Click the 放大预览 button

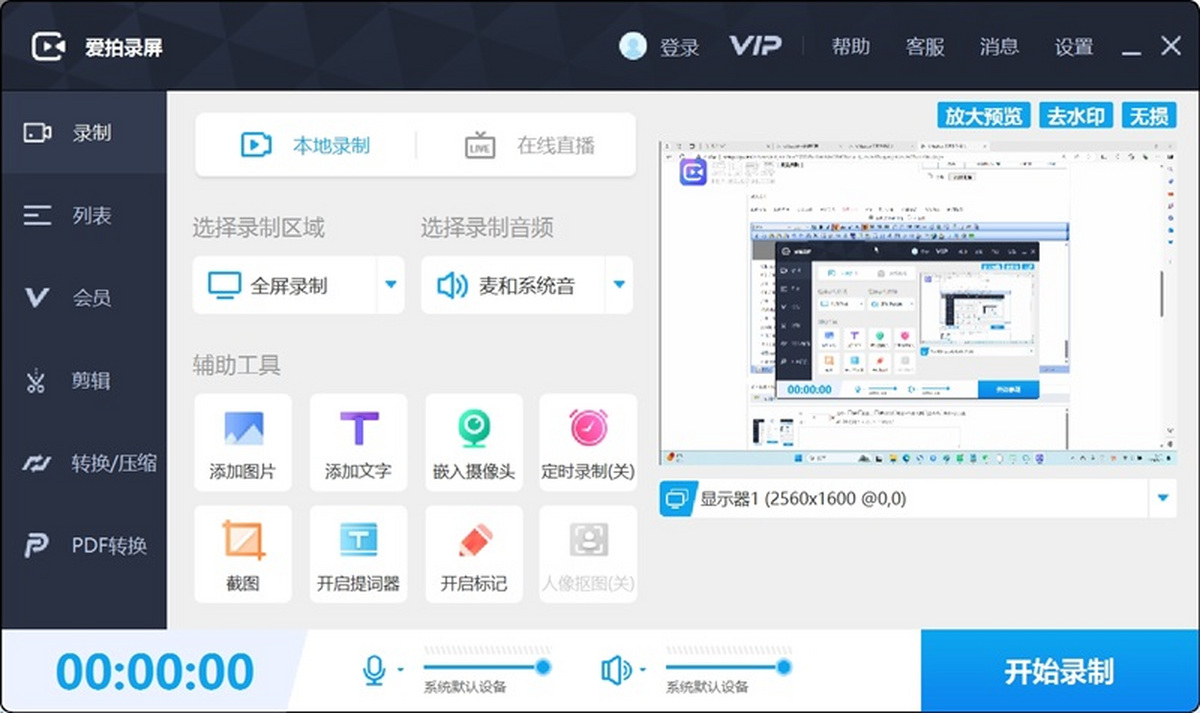[x=984, y=115]
